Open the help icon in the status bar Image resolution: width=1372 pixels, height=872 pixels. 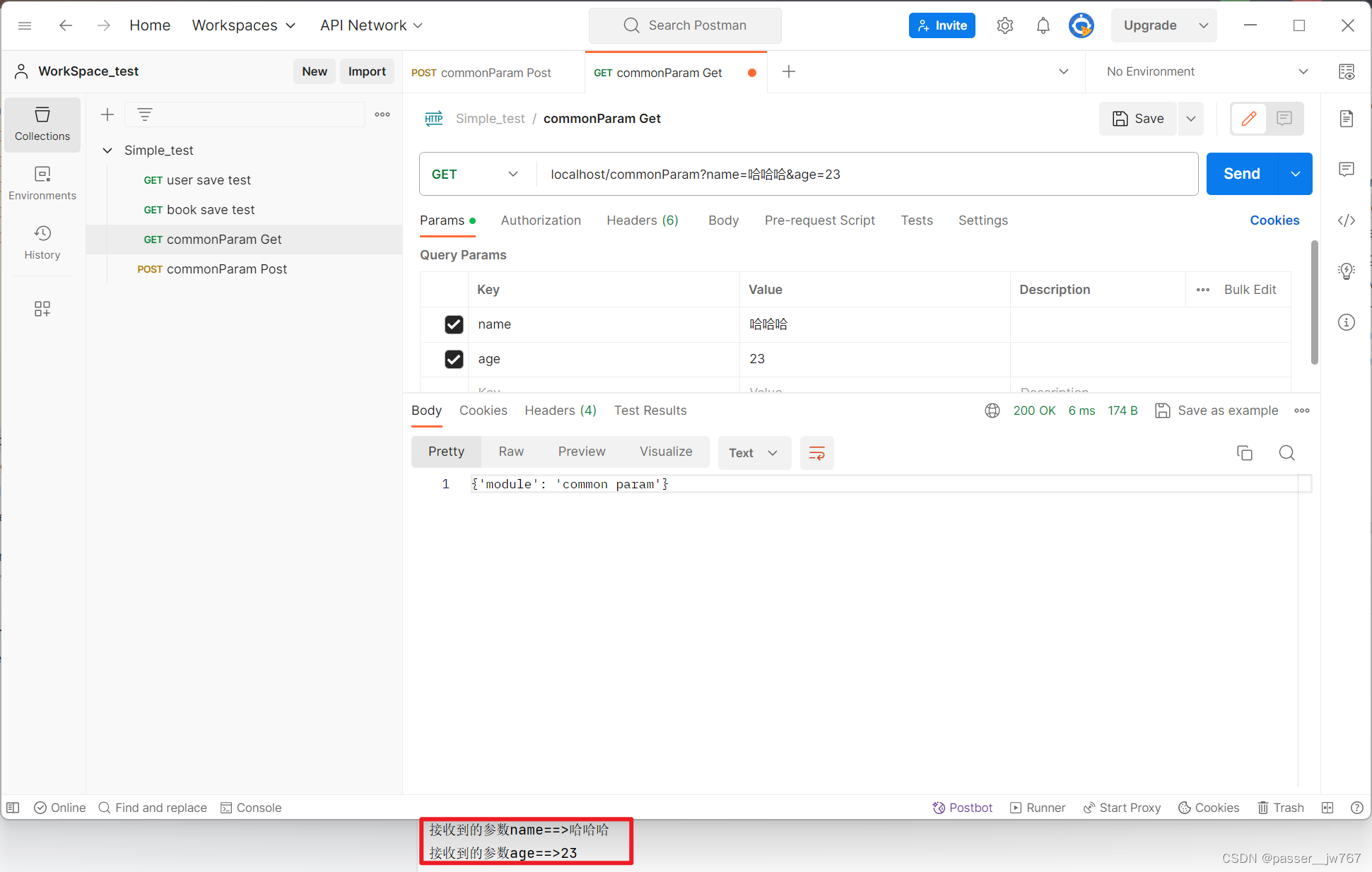(1356, 808)
